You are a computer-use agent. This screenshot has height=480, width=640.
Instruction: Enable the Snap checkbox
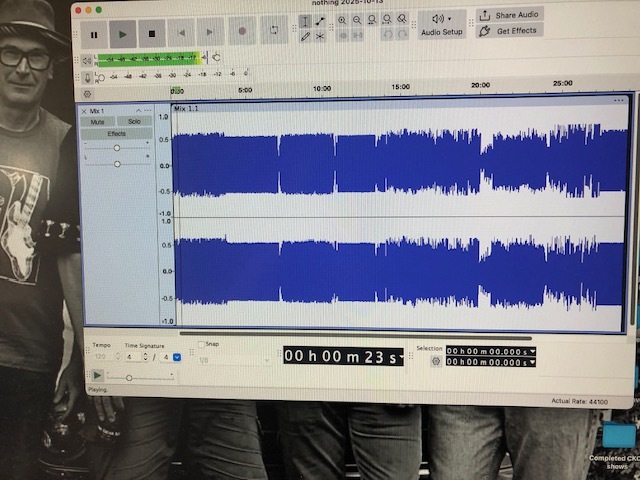(x=202, y=344)
